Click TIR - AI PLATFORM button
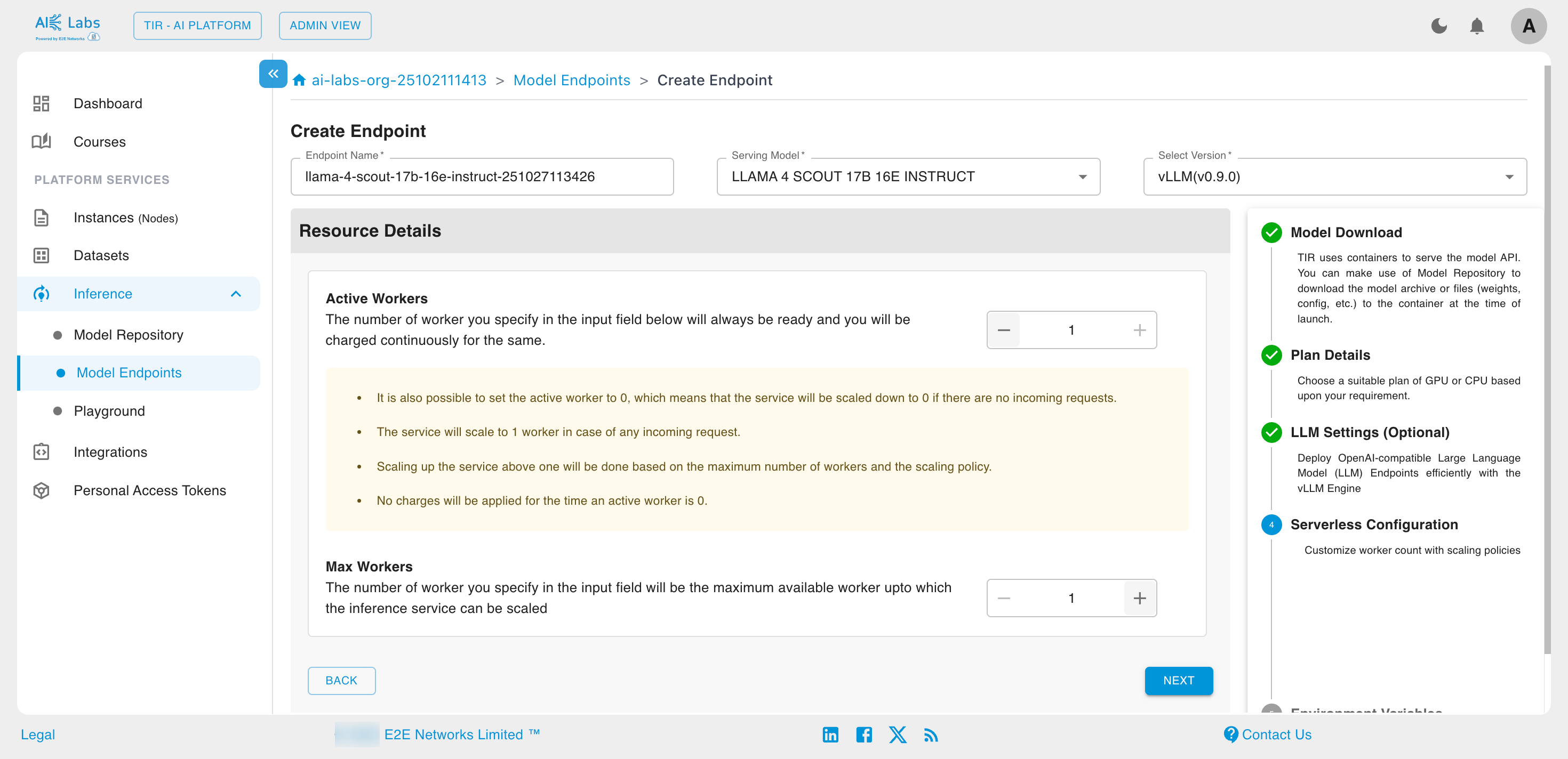The height and width of the screenshot is (759, 1568). 197,26
